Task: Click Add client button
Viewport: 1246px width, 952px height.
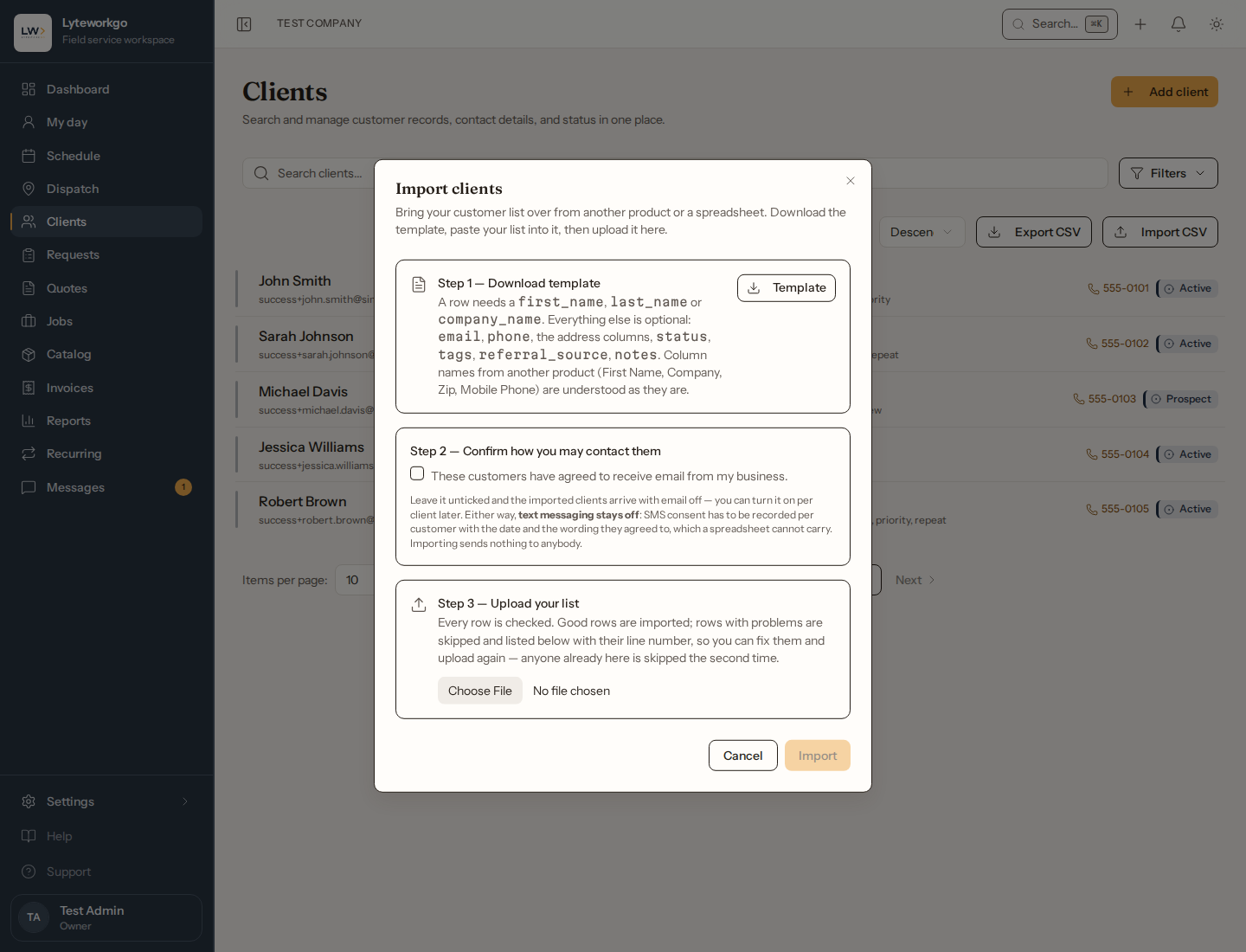Action: [x=1165, y=92]
